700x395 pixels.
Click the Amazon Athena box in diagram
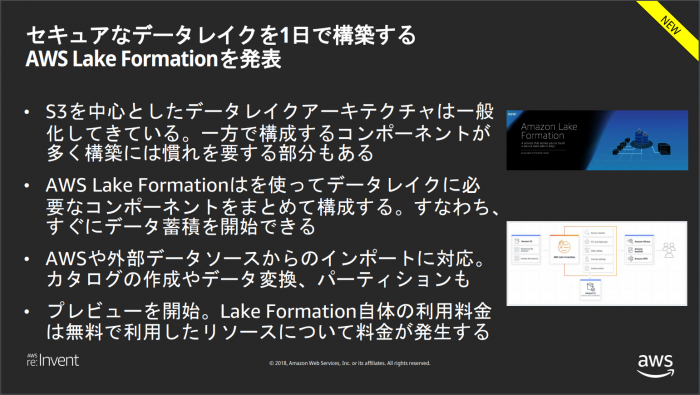(x=640, y=241)
